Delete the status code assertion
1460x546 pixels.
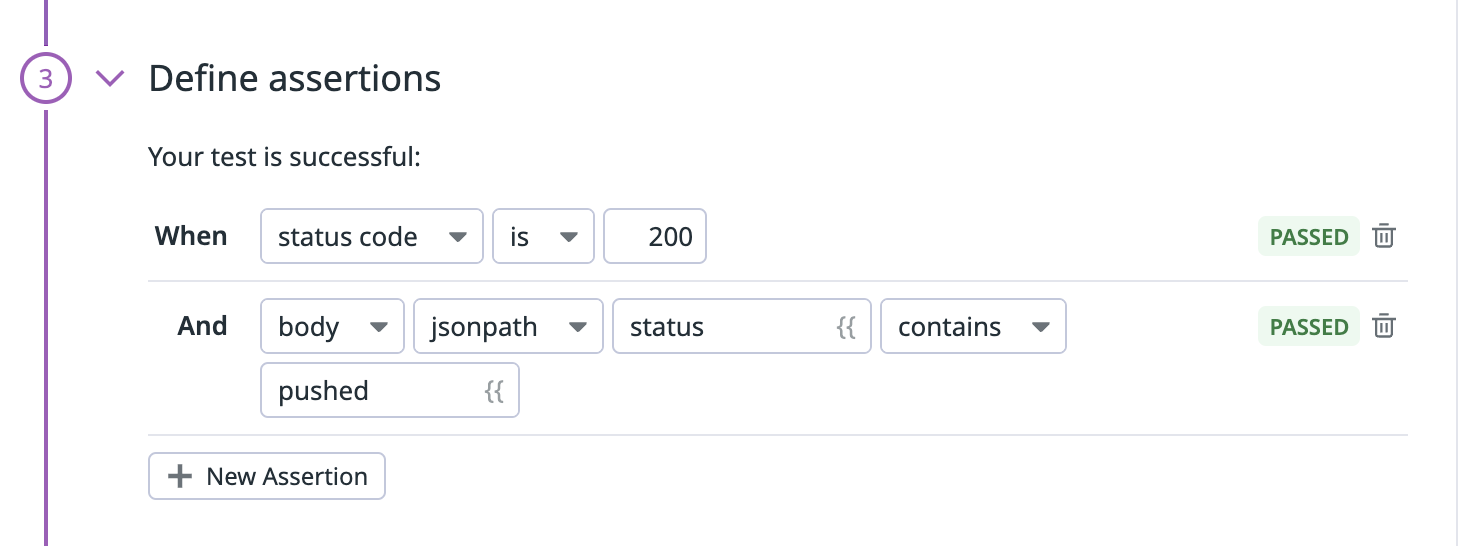tap(1384, 237)
